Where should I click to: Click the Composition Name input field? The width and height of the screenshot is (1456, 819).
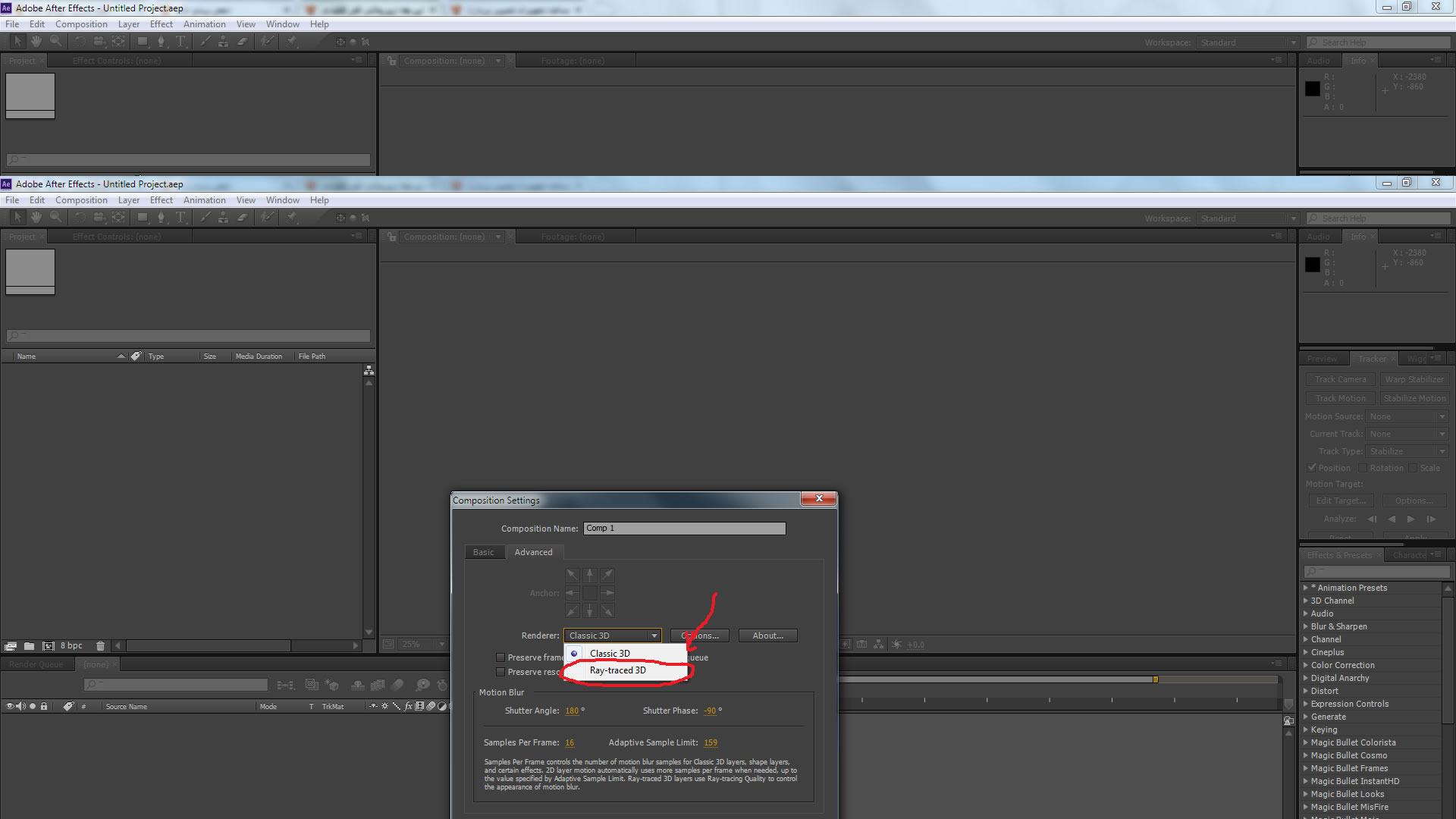pyautogui.click(x=685, y=529)
